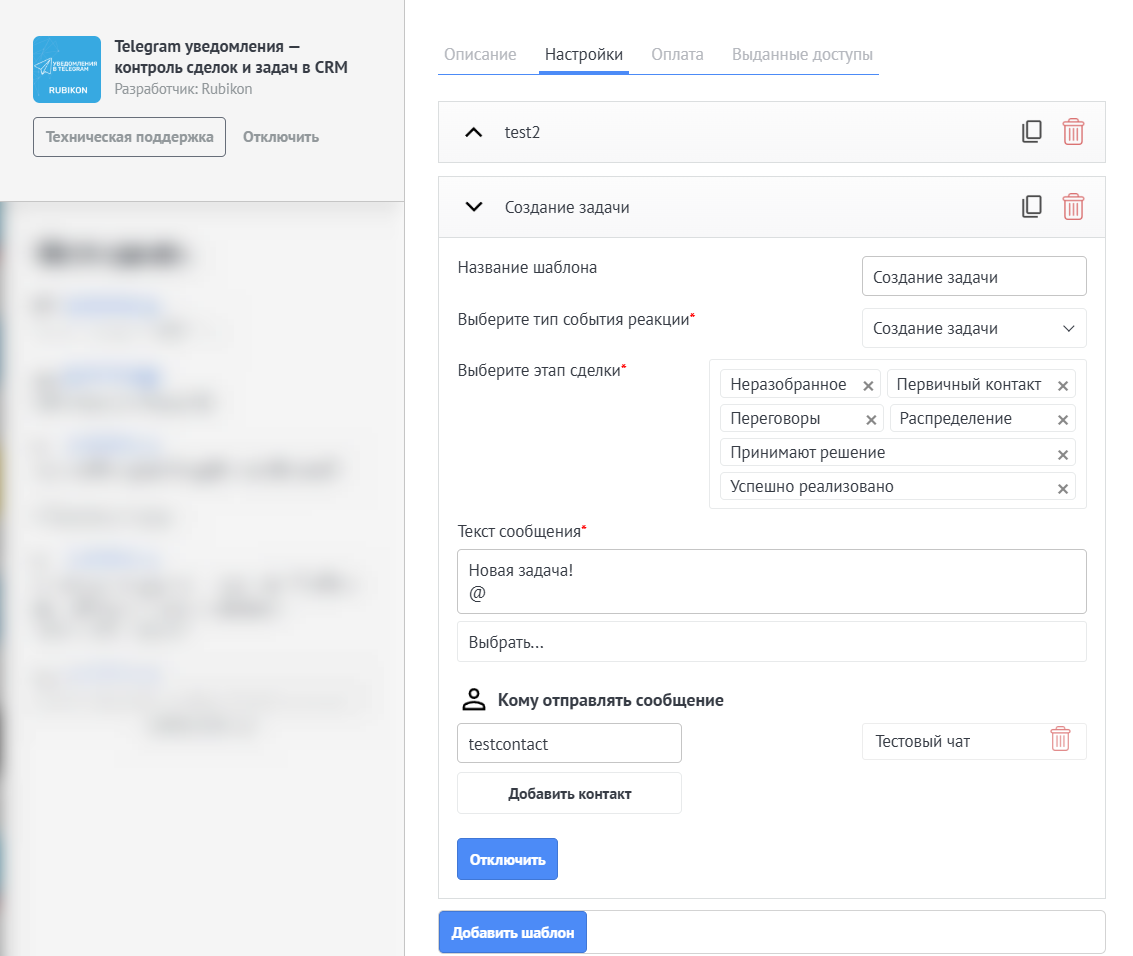The height and width of the screenshot is (956, 1133).
Task: Focus the Текст сообщения text area
Action: tap(772, 582)
